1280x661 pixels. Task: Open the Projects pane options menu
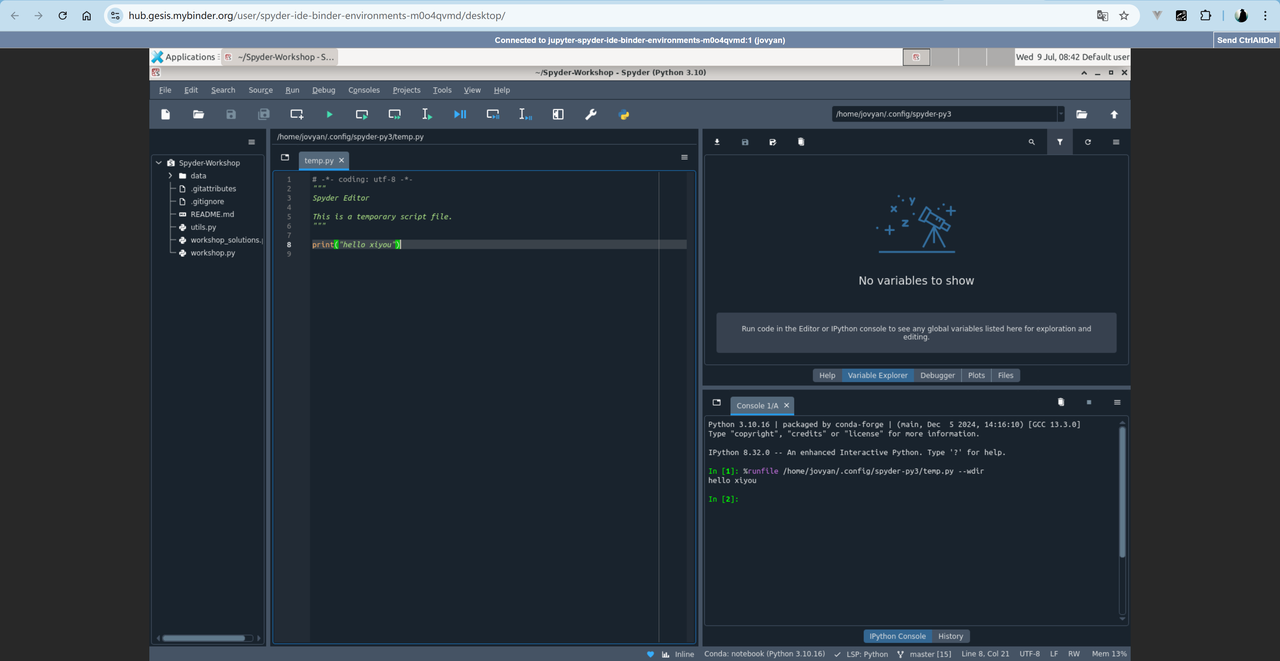[252, 142]
